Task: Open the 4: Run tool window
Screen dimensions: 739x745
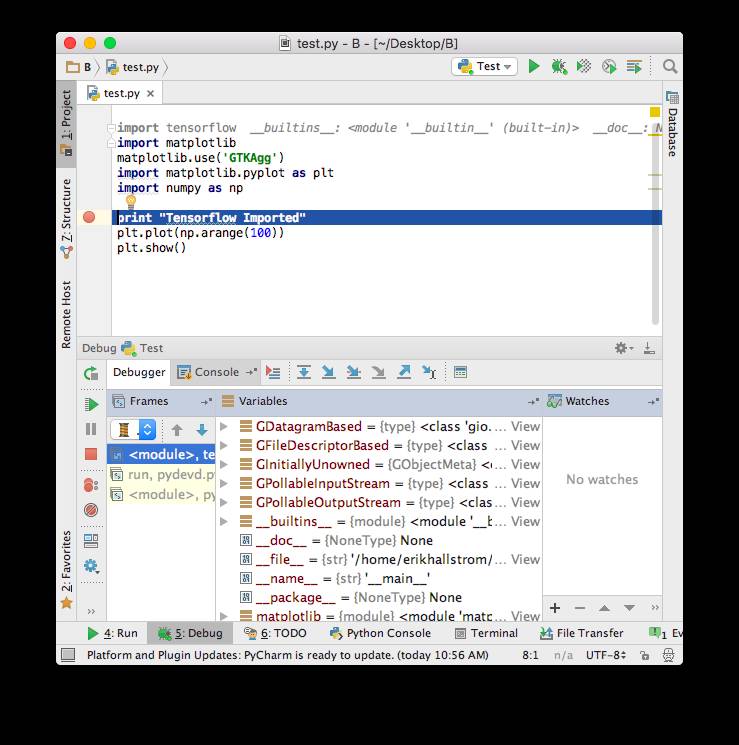Action: (x=113, y=633)
